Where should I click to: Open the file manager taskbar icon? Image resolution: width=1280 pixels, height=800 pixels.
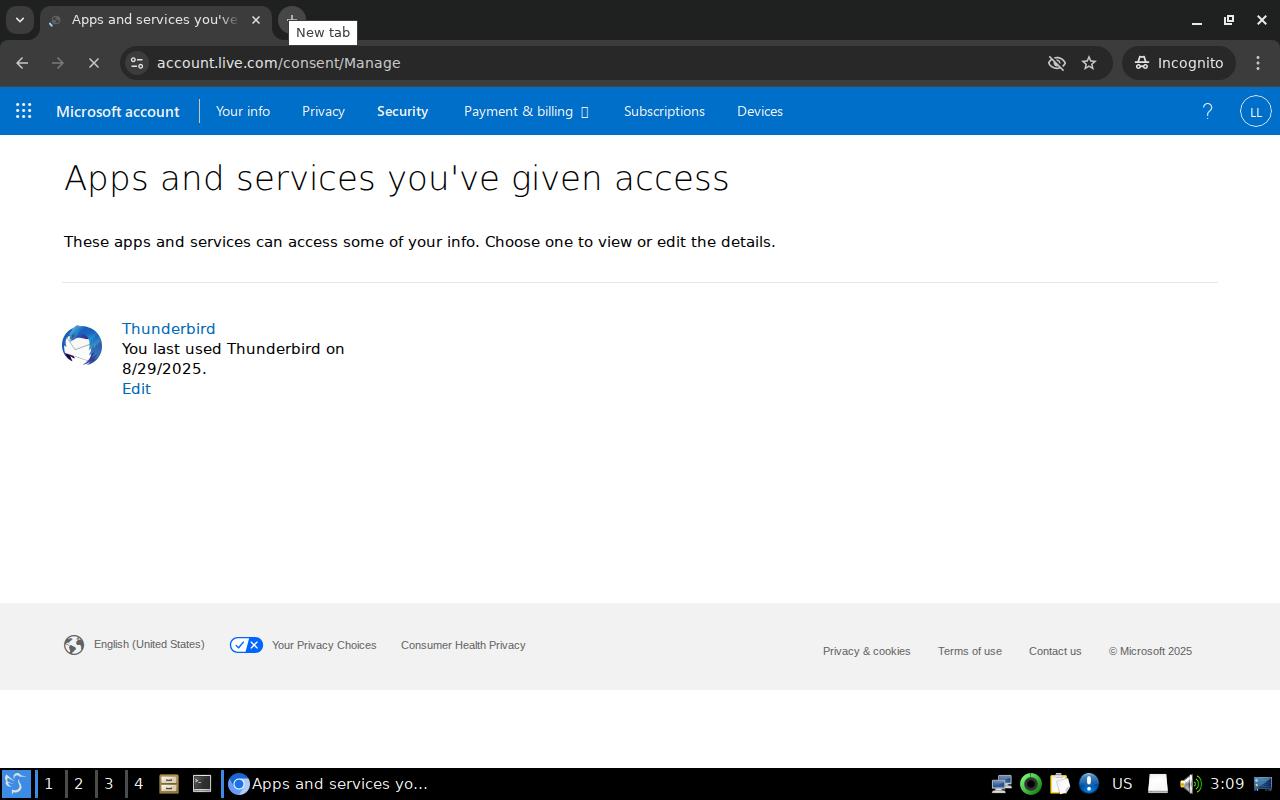pos(168,784)
